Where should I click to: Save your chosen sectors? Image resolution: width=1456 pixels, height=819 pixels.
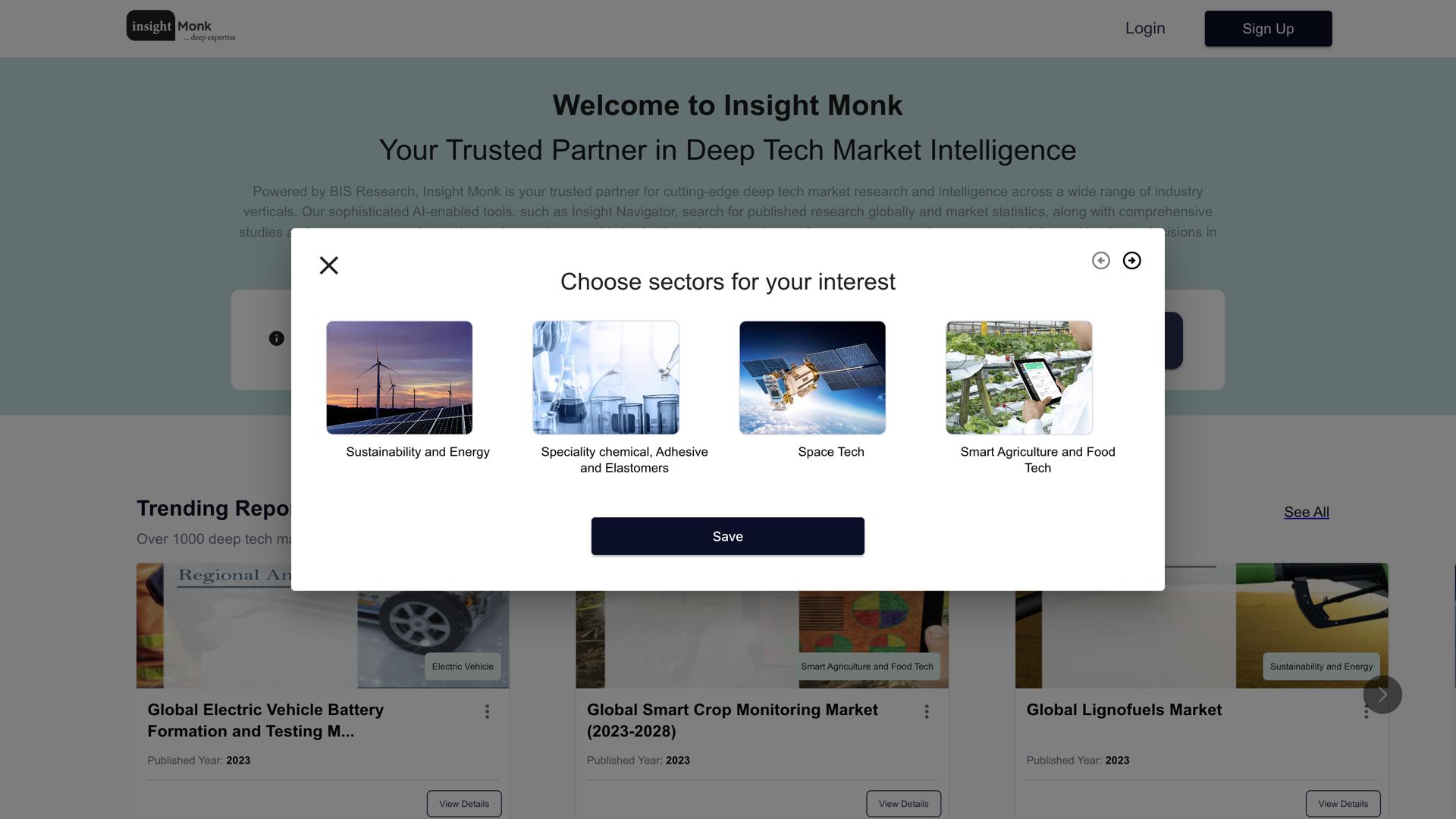coord(727,536)
